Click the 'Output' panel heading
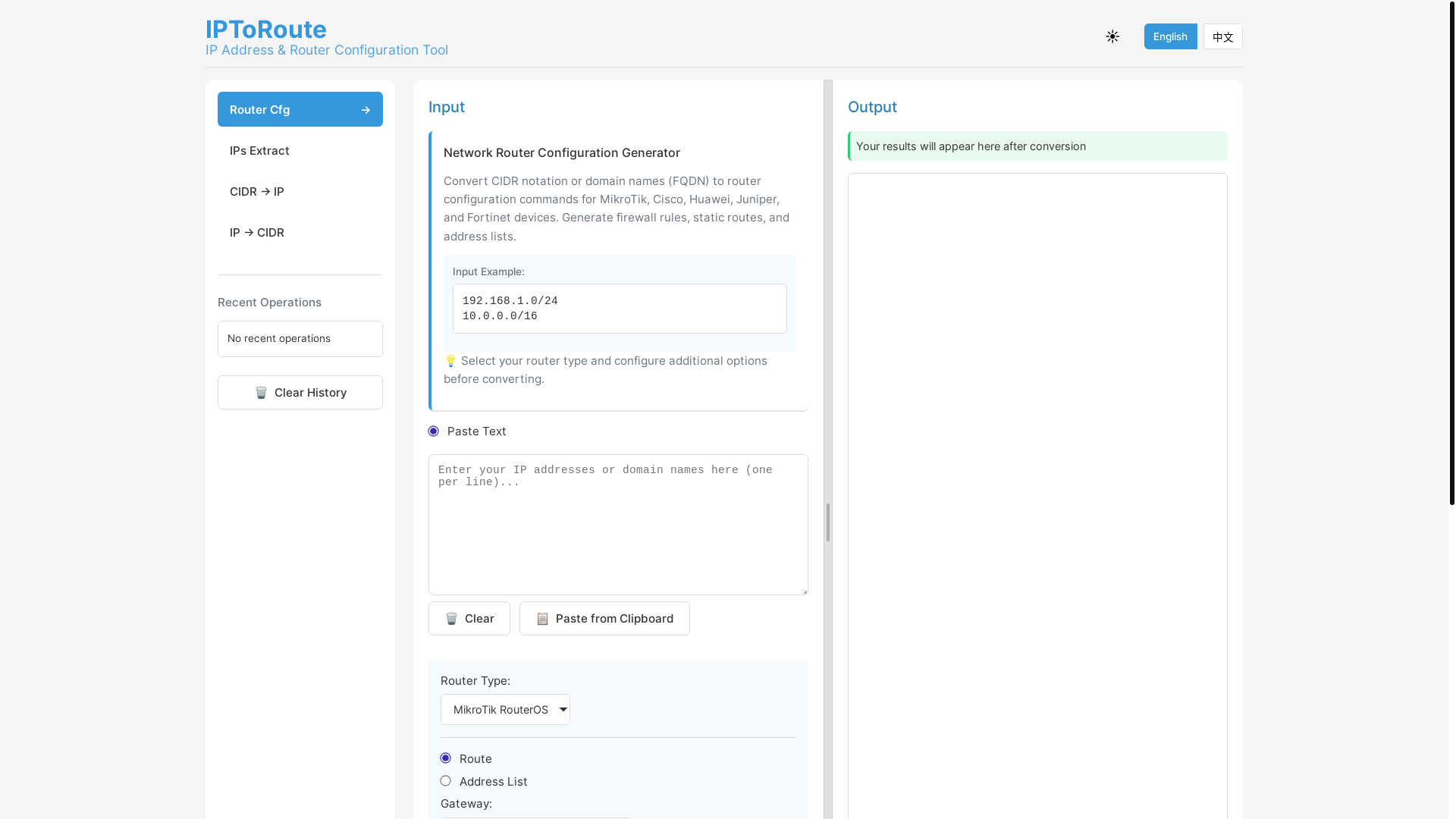Screen dimensions: 1456x819 click(872, 107)
